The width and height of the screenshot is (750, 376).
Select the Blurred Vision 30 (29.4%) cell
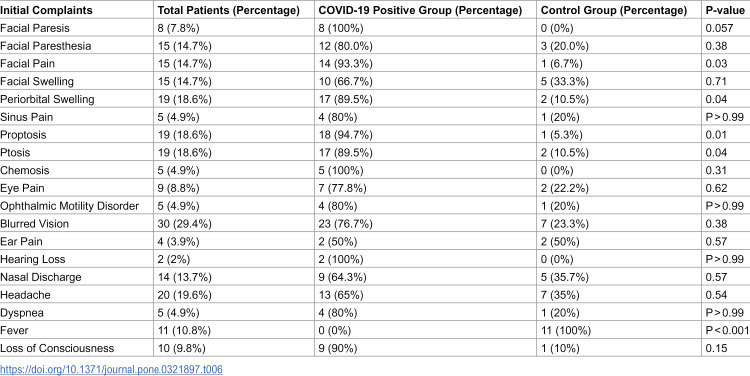click(185, 223)
